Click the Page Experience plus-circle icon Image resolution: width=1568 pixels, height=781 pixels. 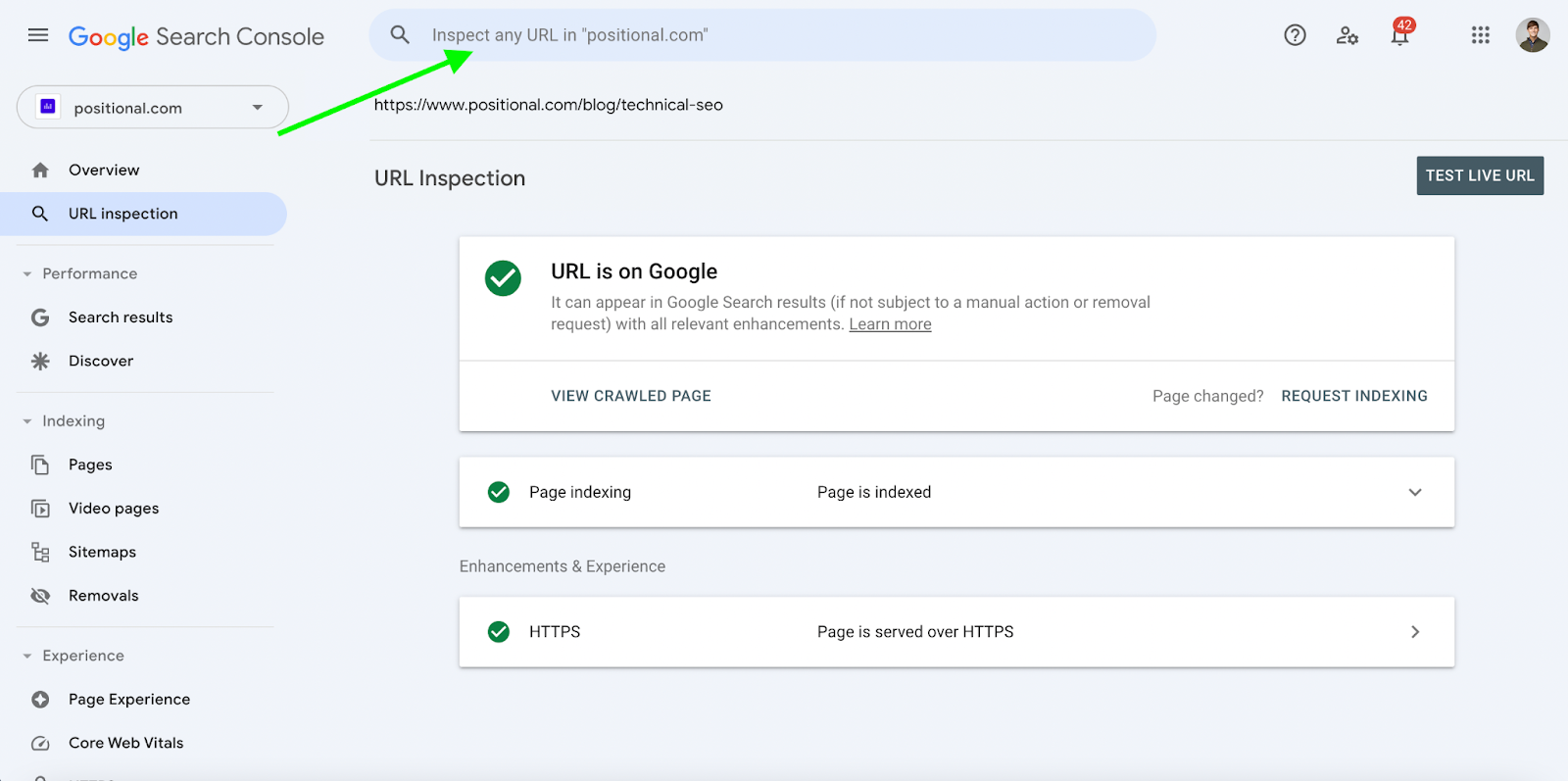(40, 700)
